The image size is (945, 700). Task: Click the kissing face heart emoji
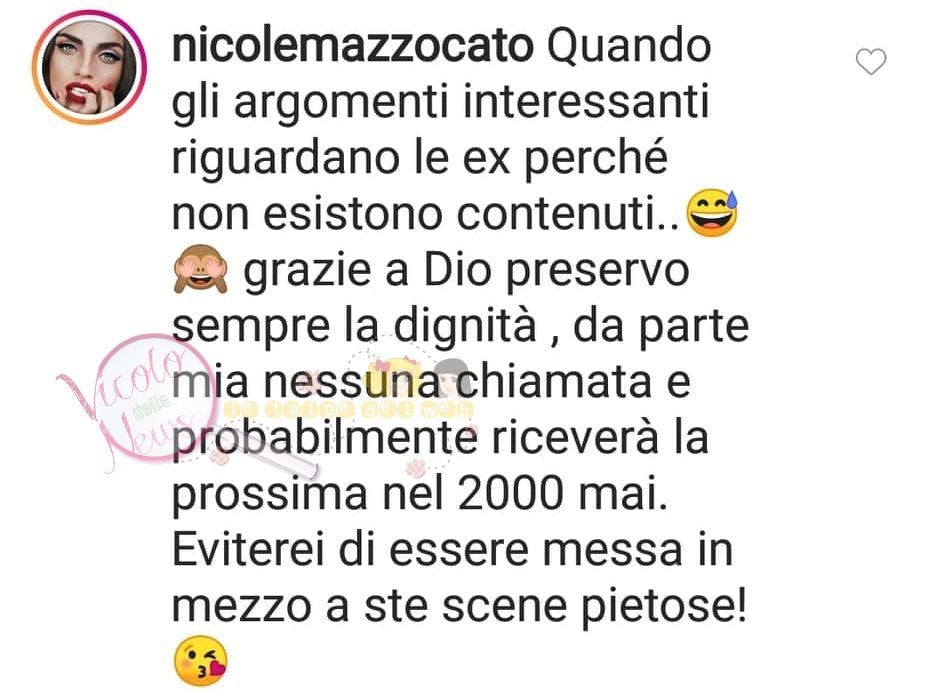(201, 660)
